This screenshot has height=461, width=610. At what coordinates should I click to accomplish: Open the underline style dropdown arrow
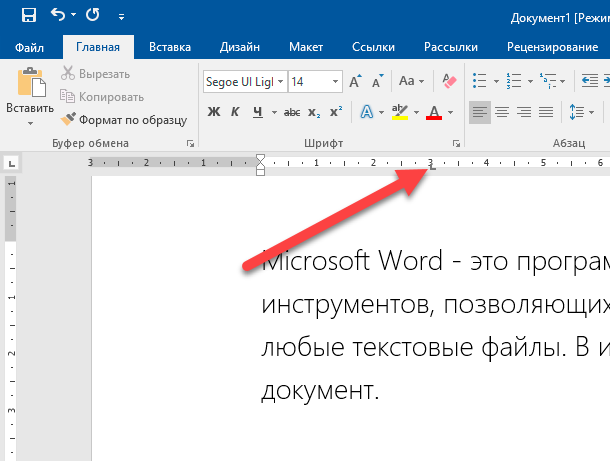point(274,112)
